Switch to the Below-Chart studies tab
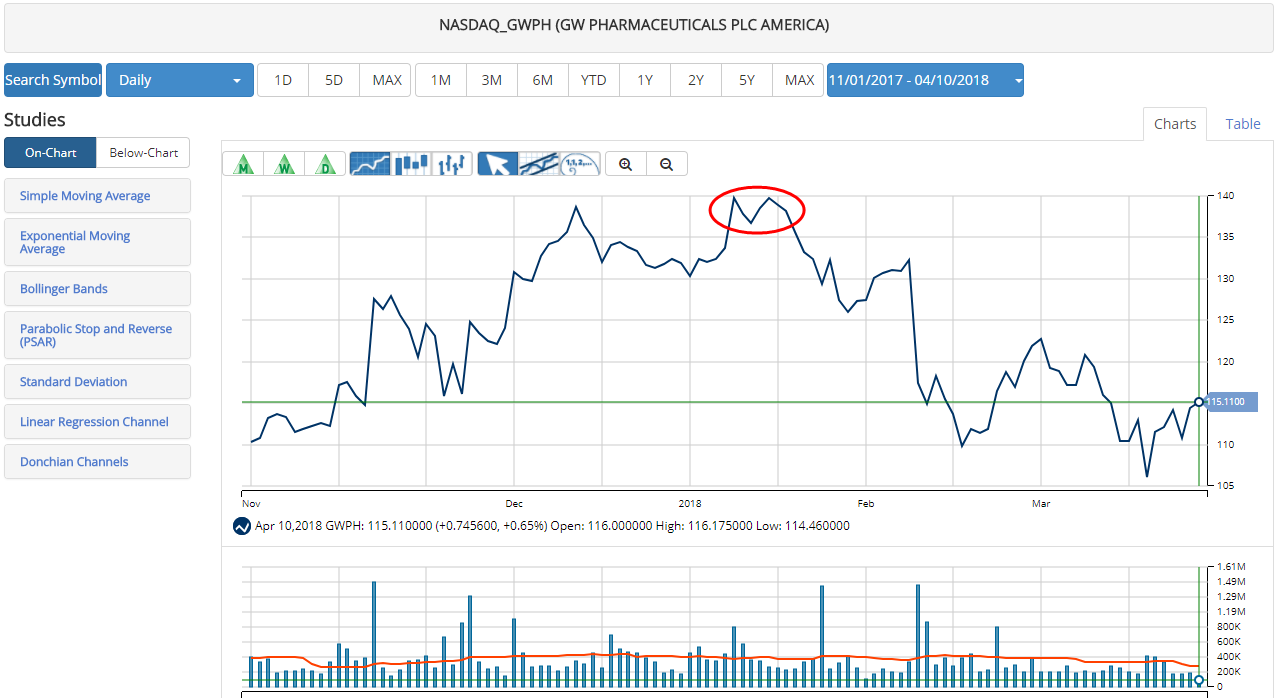This screenshot has width=1275, height=698. pyautogui.click(x=143, y=153)
